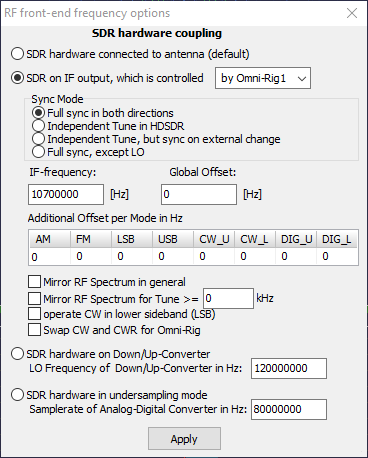Click the DIG_U offset value cell
The image size is (368, 458).
pos(296,257)
